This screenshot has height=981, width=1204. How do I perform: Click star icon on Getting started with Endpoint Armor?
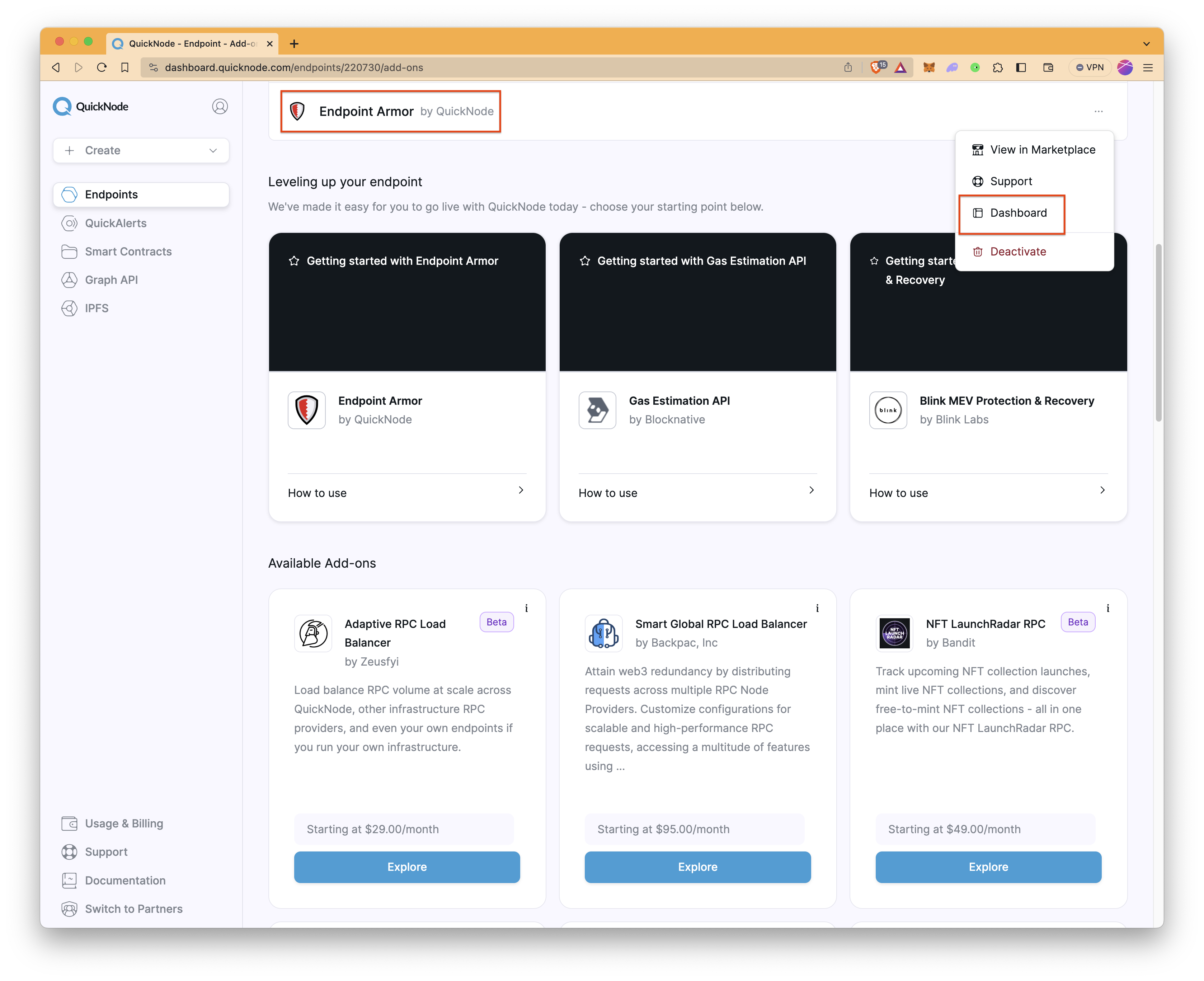coord(294,260)
